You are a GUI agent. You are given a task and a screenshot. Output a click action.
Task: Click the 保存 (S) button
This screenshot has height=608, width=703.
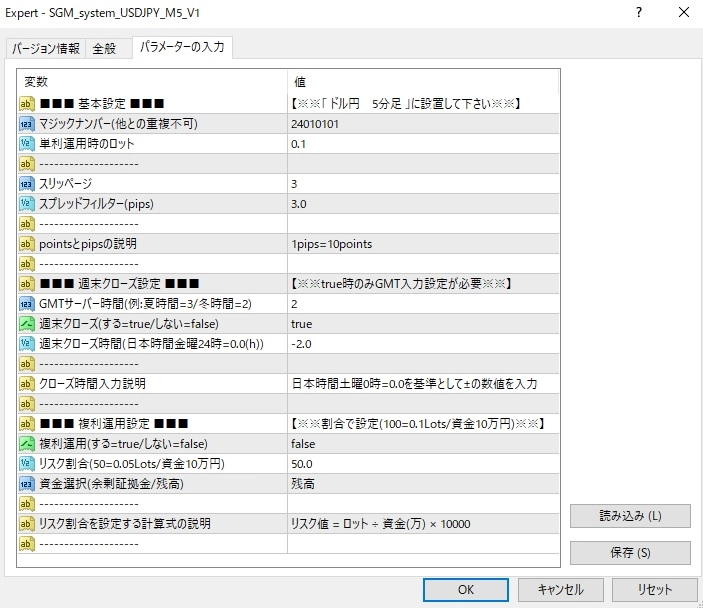[x=630, y=553]
